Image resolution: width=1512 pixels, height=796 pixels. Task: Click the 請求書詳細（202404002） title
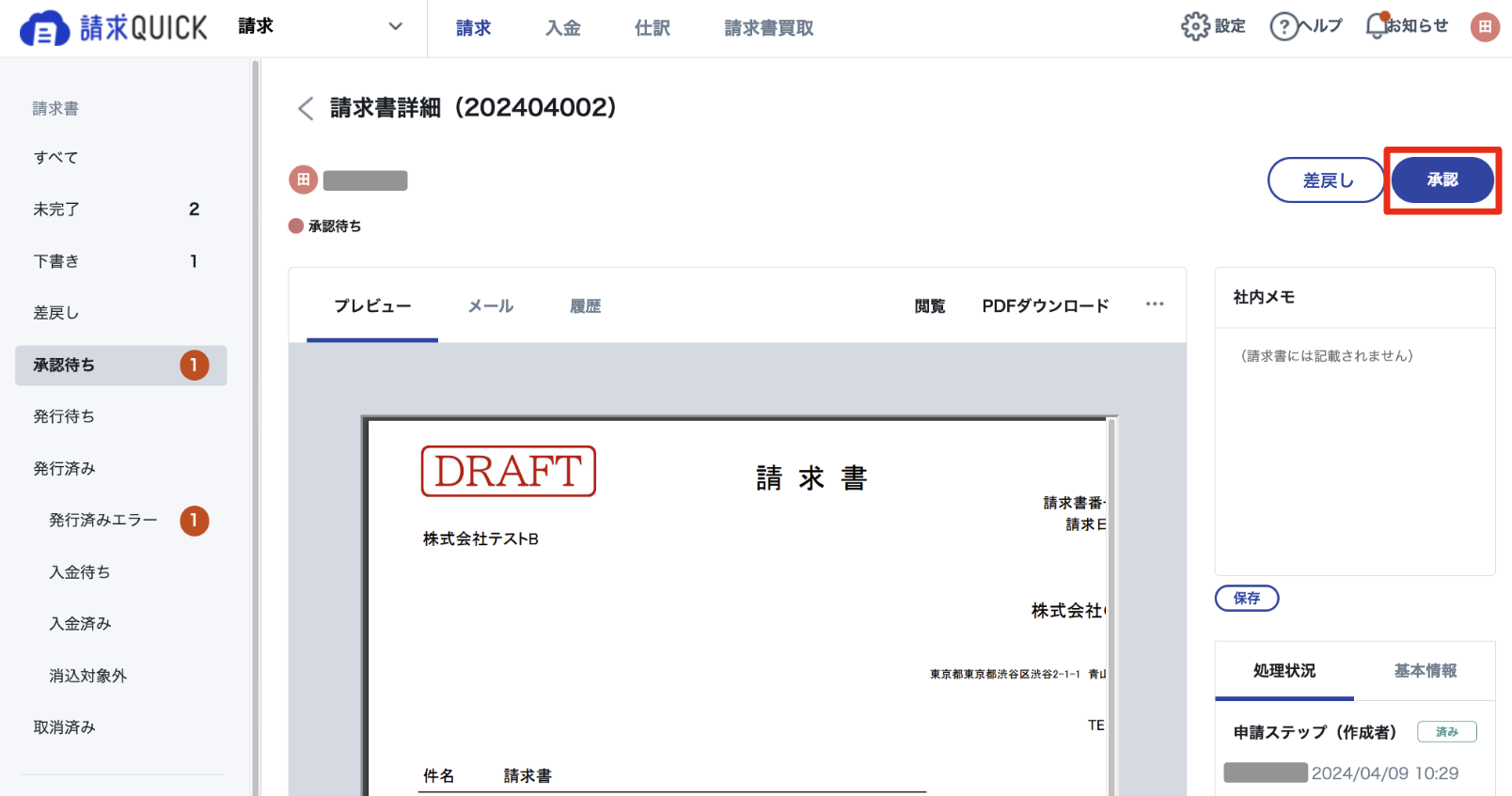[473, 108]
